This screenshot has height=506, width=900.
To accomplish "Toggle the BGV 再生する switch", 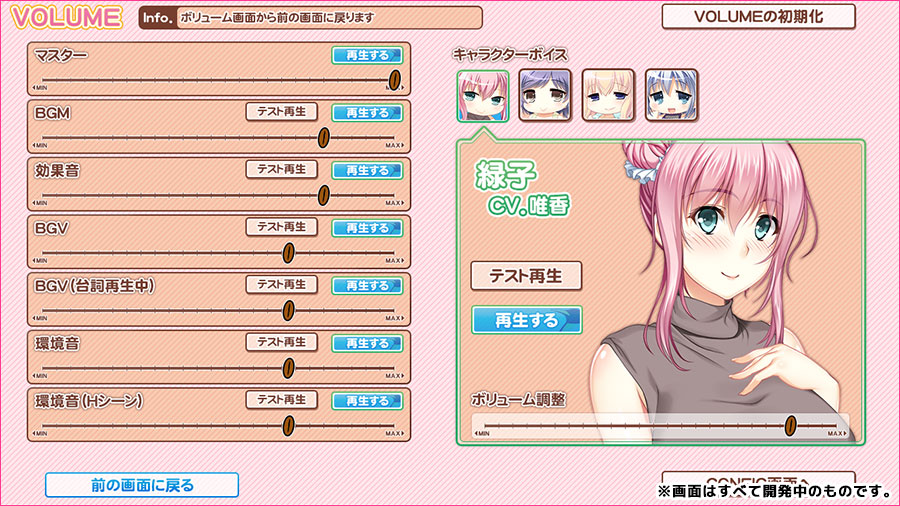I will click(367, 228).
